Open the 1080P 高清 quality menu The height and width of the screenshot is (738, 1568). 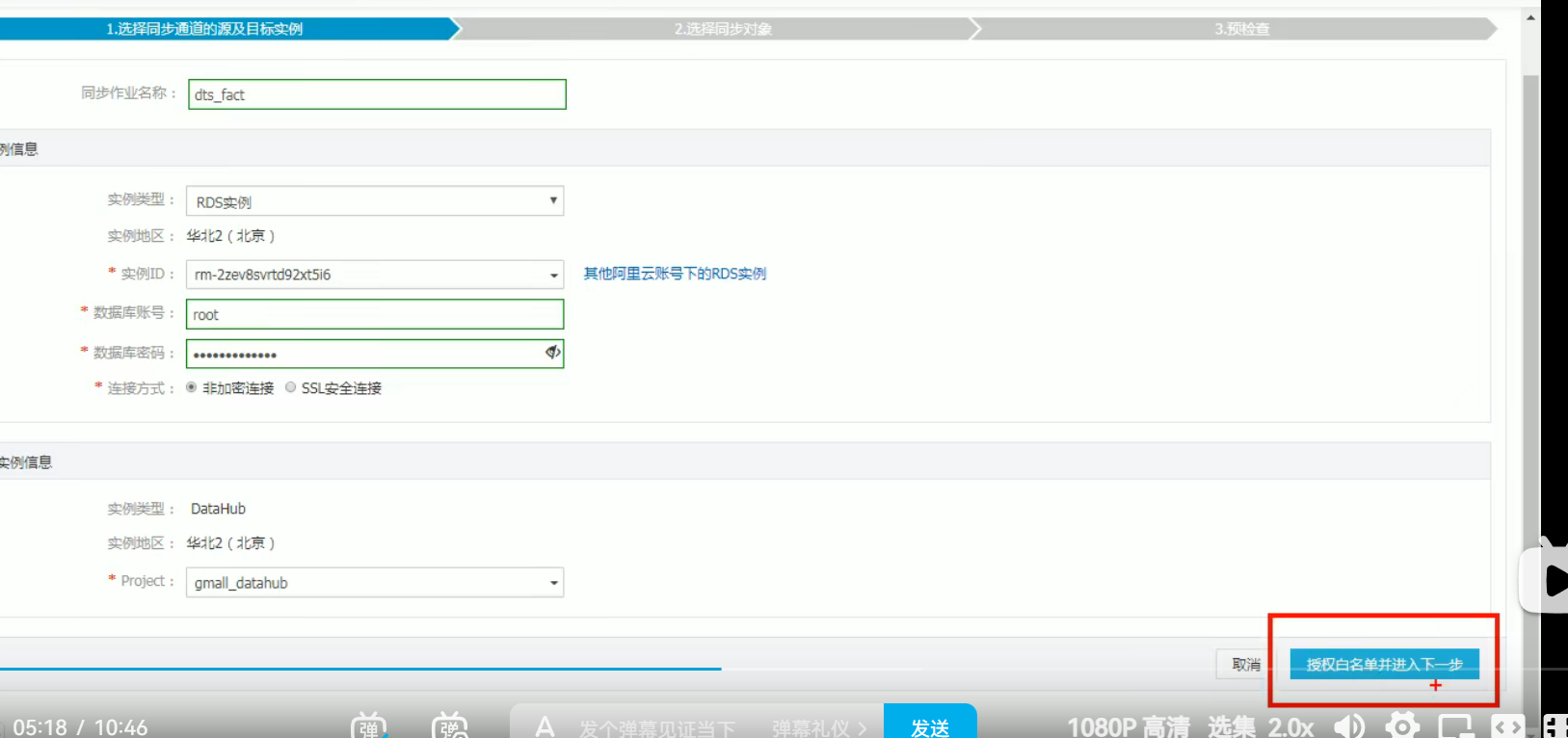pyautogui.click(x=1129, y=726)
